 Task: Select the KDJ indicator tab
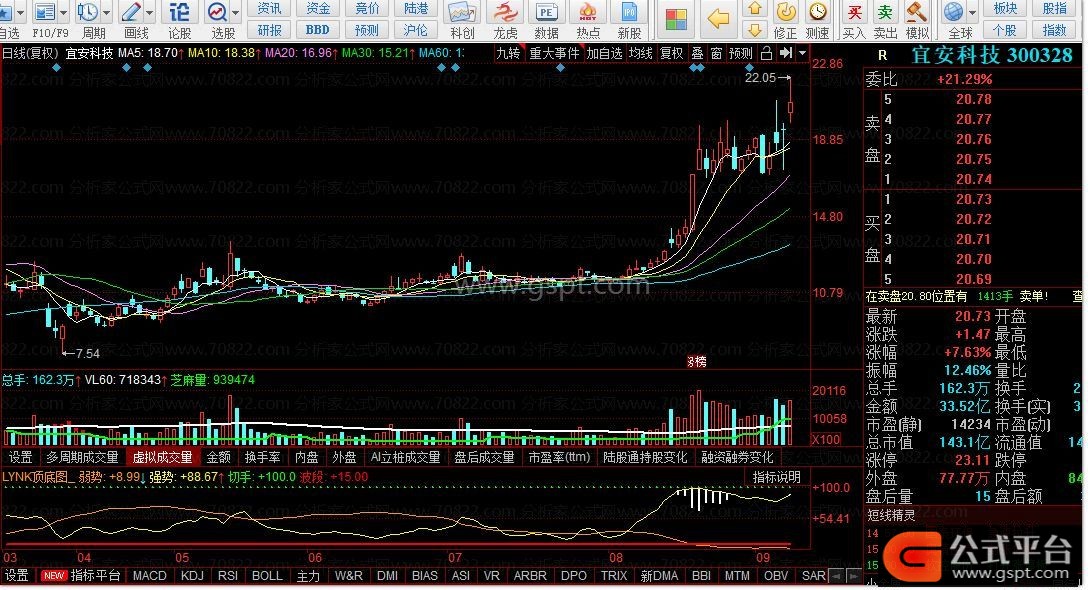click(x=192, y=576)
